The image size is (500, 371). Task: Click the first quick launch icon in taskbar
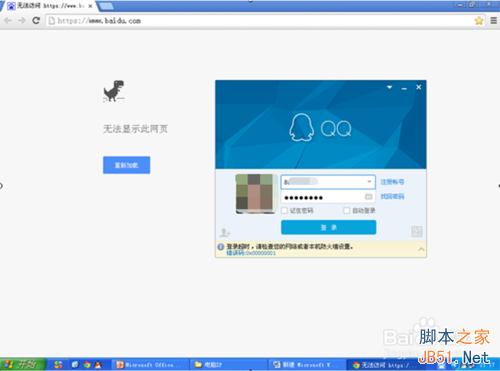(58, 365)
